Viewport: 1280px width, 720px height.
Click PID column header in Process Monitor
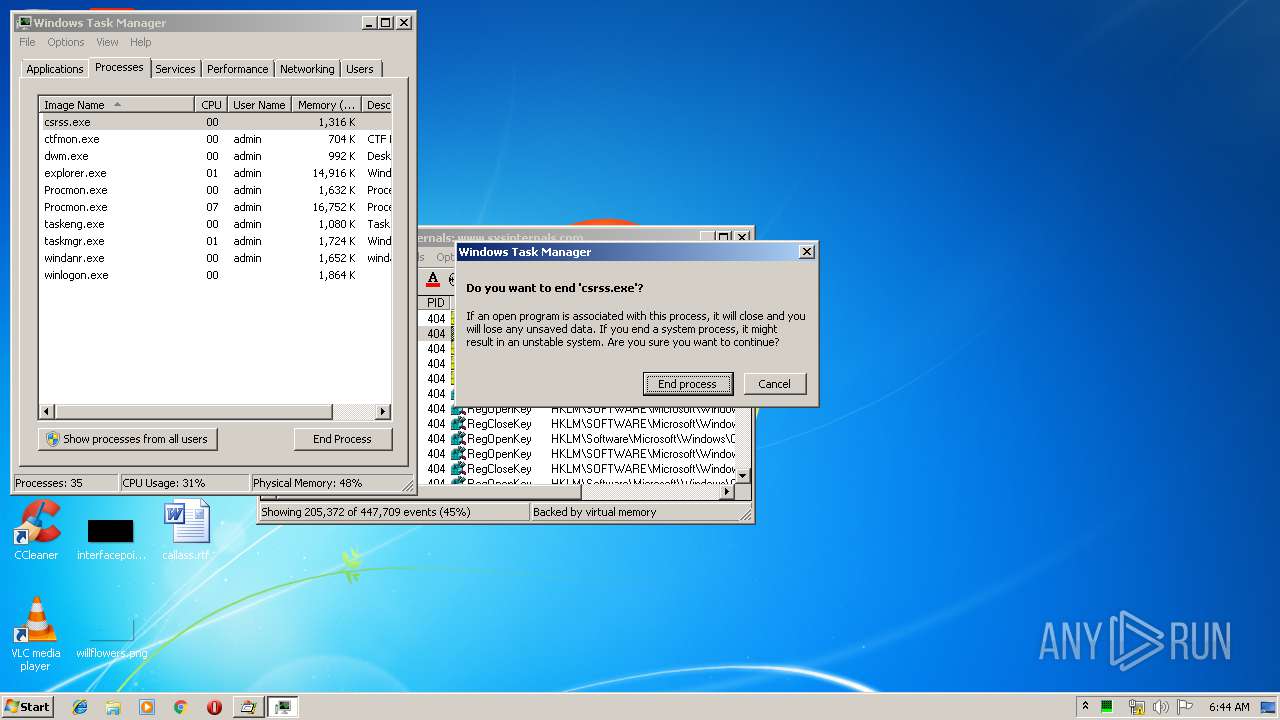(x=436, y=303)
